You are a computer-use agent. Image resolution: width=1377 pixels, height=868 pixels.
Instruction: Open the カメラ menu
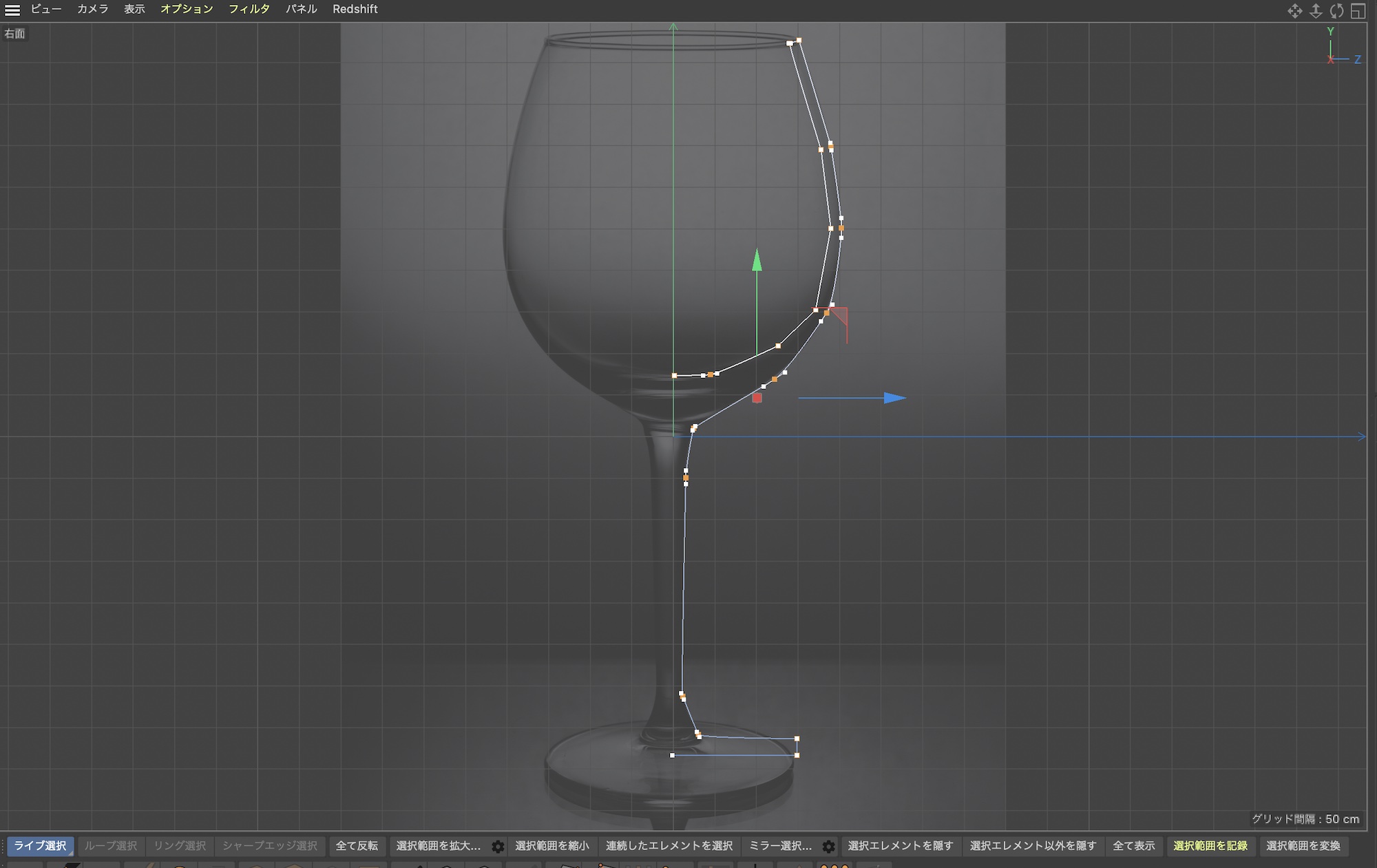tap(92, 9)
